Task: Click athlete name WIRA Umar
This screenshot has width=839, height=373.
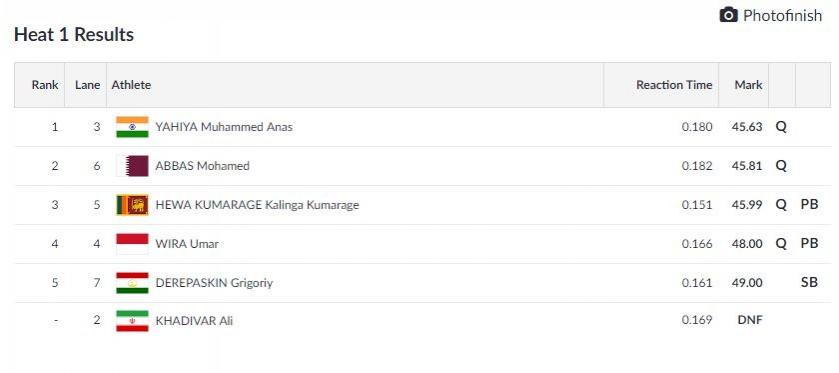Action: point(187,244)
